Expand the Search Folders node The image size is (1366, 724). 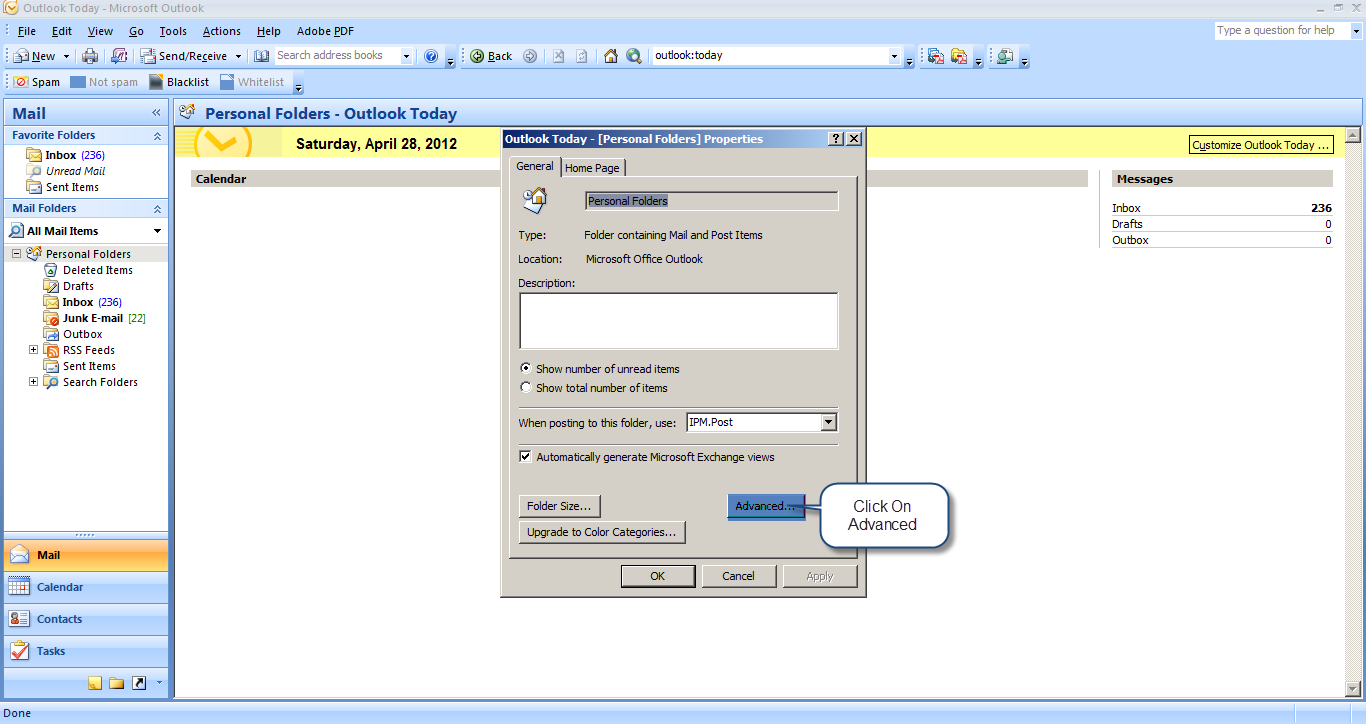pyautogui.click(x=33, y=382)
